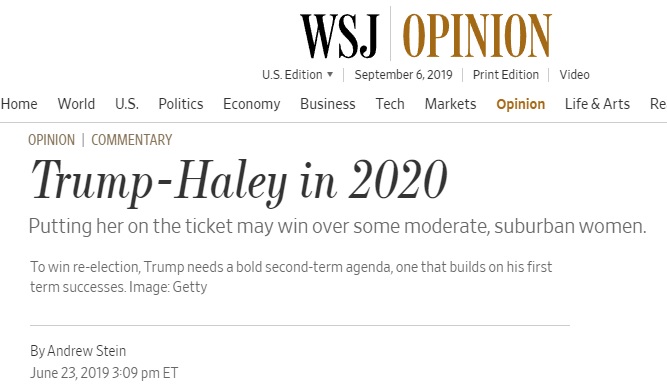
Task: Click the WSJ logo
Action: point(339,36)
